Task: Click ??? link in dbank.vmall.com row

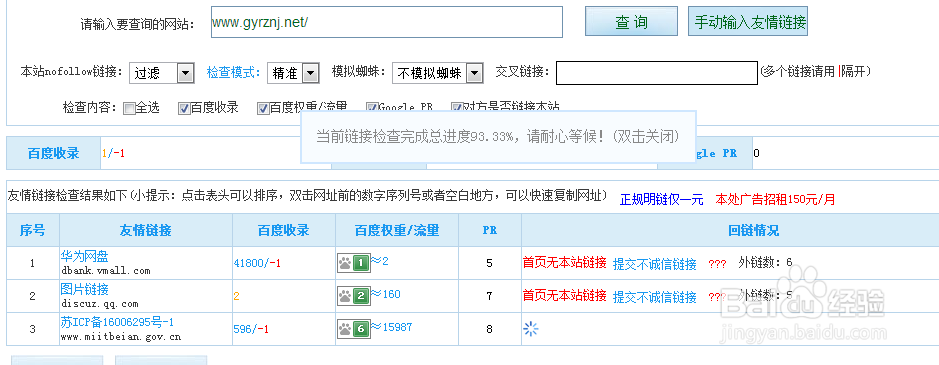Action: coord(717,264)
